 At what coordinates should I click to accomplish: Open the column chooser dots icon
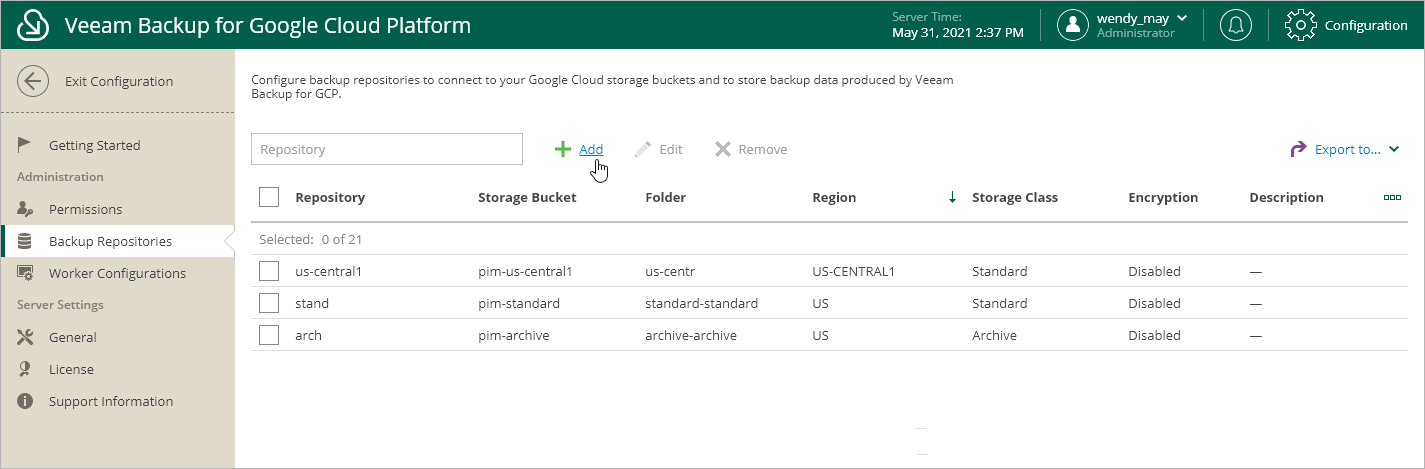point(1392,197)
